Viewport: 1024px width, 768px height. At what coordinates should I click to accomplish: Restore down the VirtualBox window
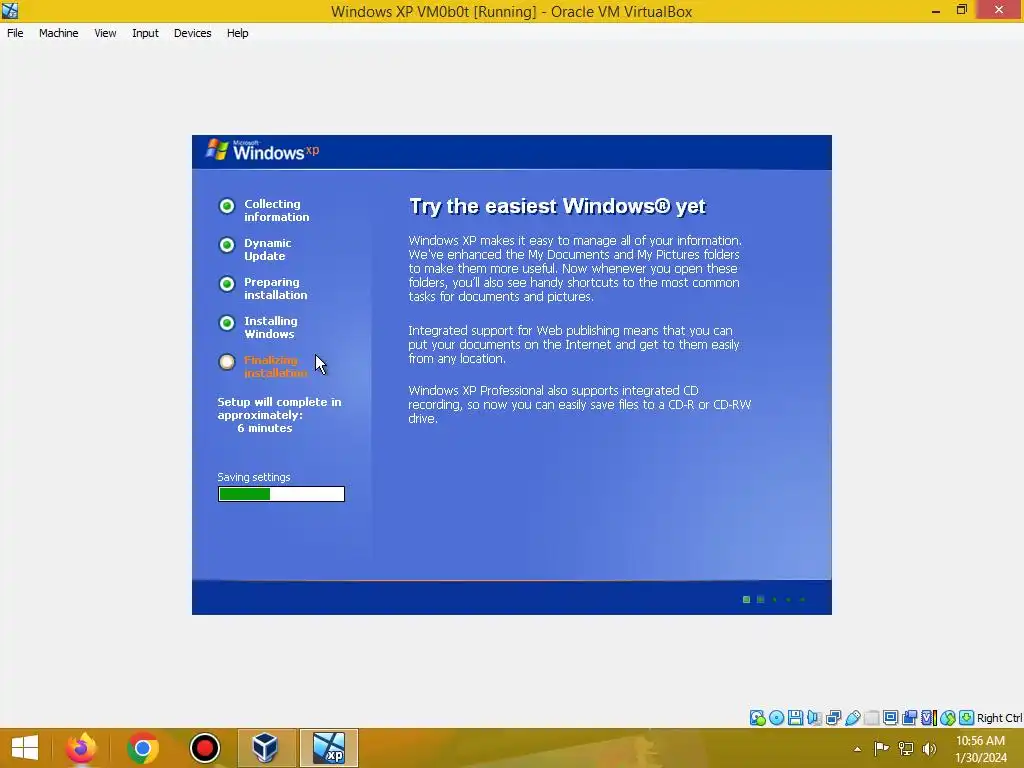pyautogui.click(x=961, y=10)
